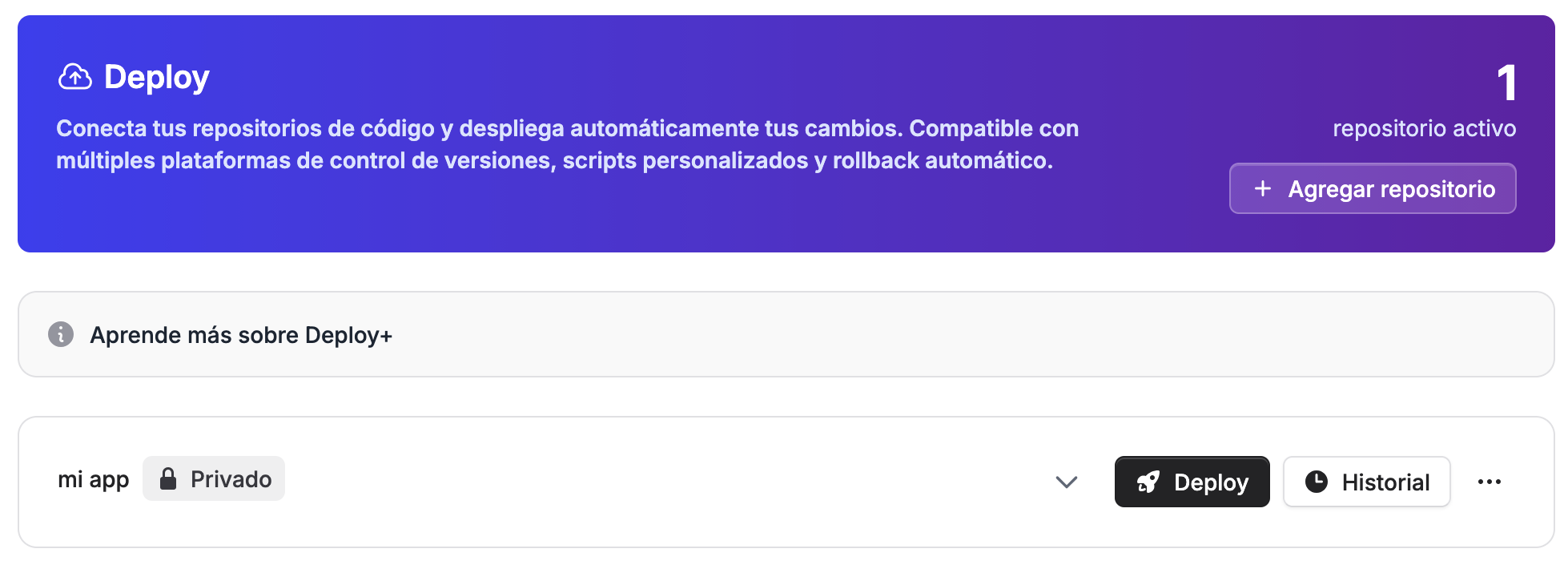
Task: Select the mi app repository name
Action: 93,479
